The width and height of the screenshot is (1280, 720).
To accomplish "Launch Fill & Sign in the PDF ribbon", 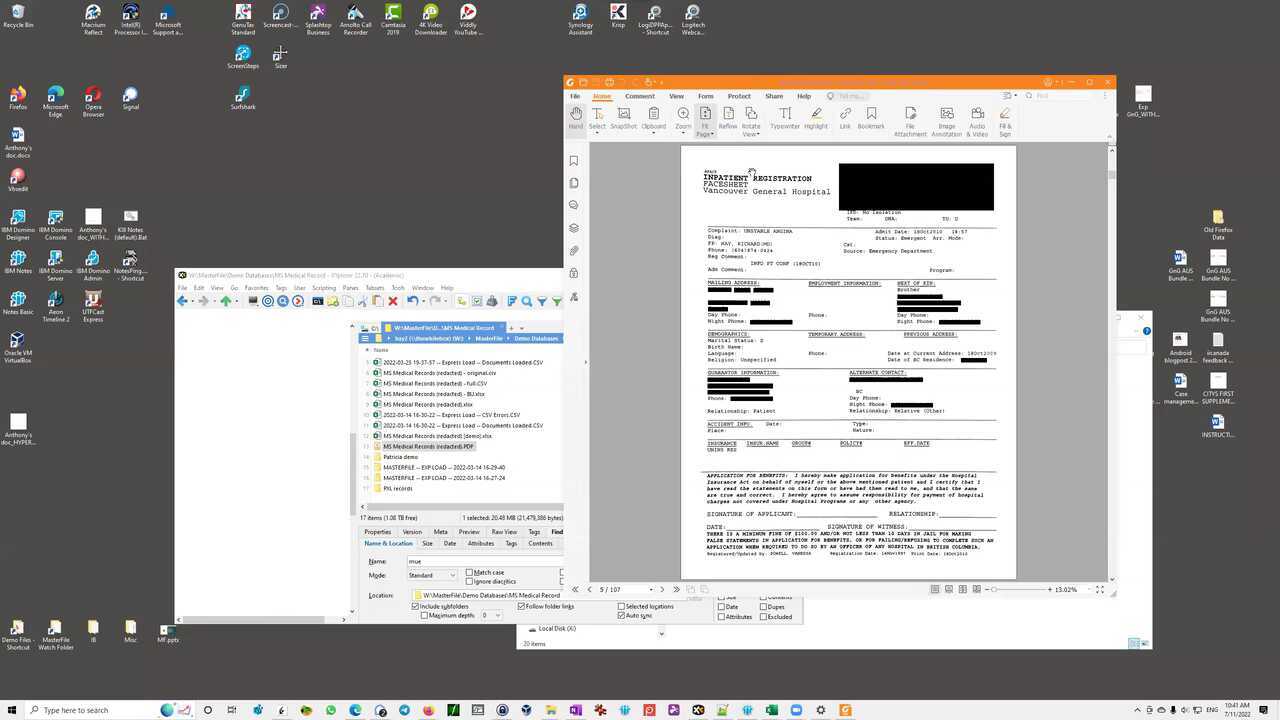I will [x=1005, y=122].
